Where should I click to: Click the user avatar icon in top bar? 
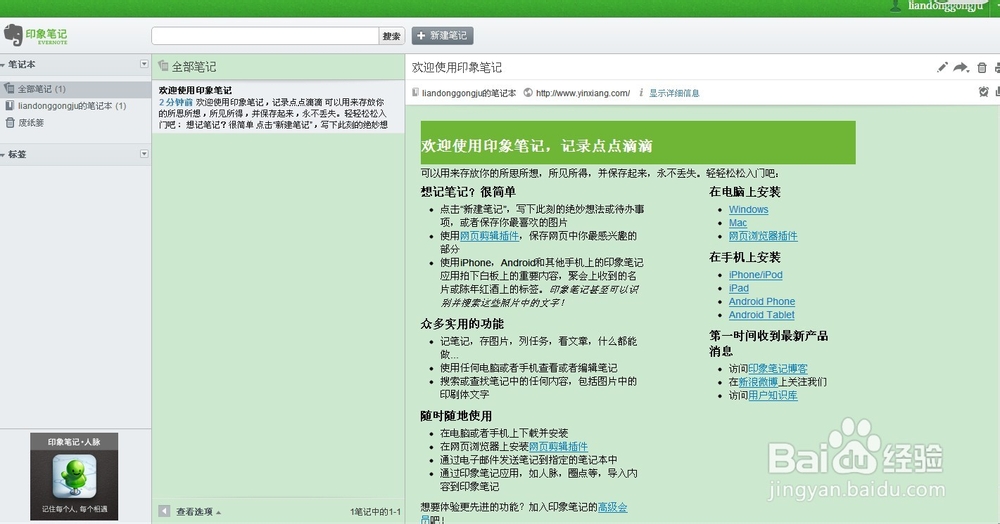pyautogui.click(x=895, y=6)
